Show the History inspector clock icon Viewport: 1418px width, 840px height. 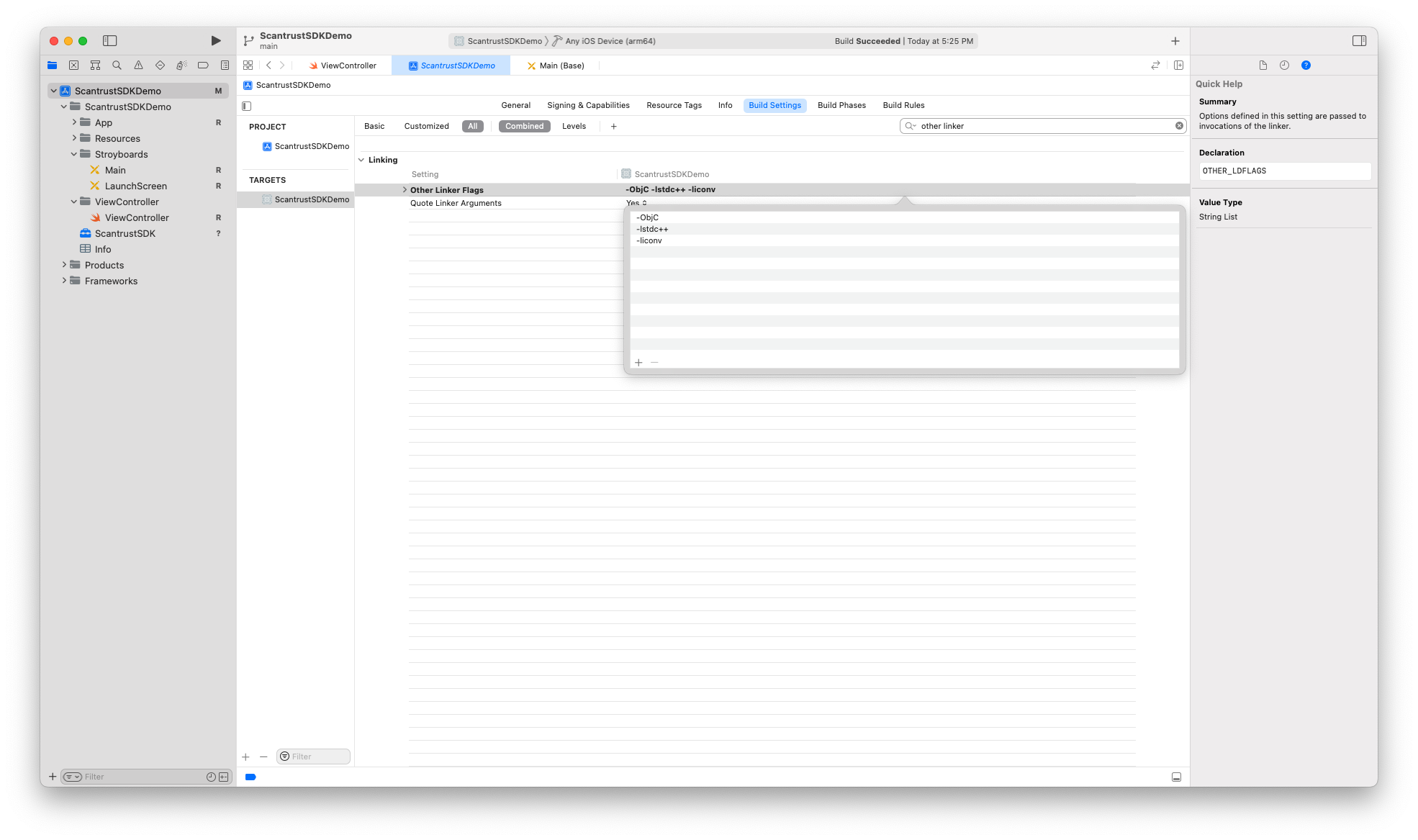point(1284,66)
